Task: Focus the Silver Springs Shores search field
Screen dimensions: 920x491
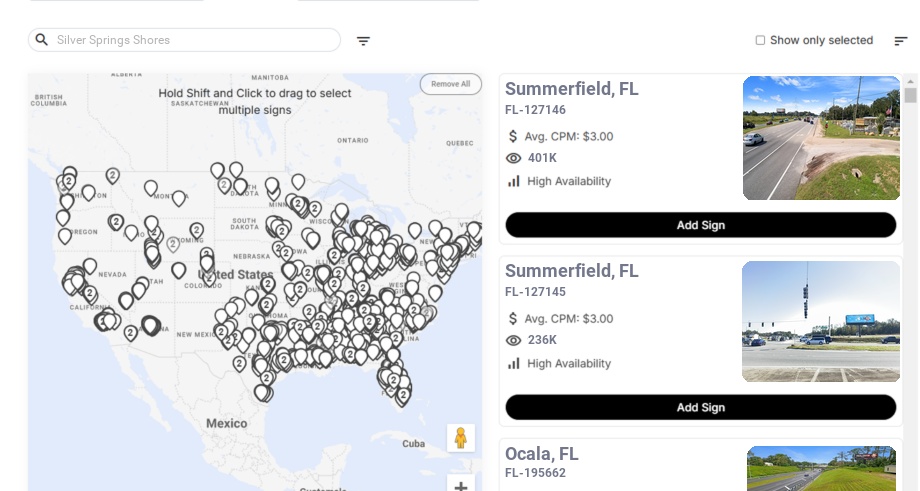Action: (x=190, y=40)
